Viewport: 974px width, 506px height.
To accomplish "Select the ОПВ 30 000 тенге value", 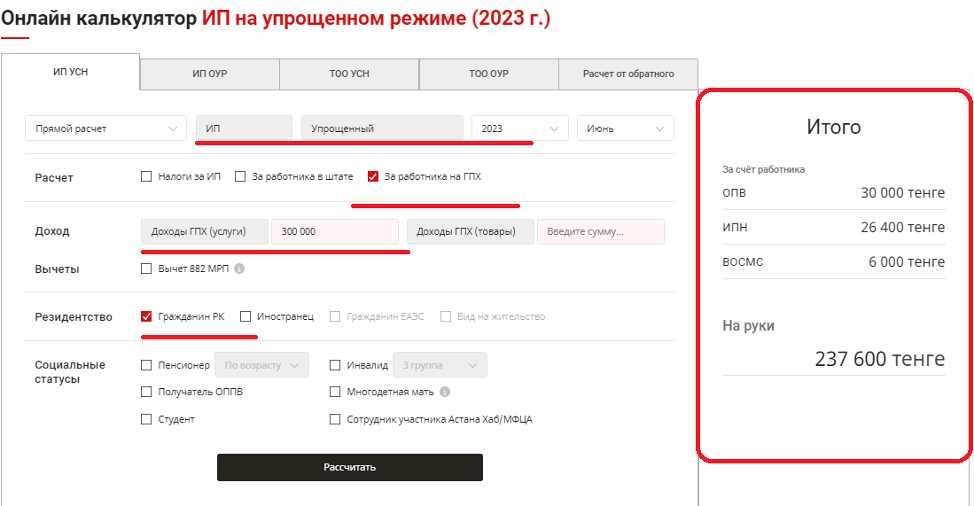I will point(903,193).
